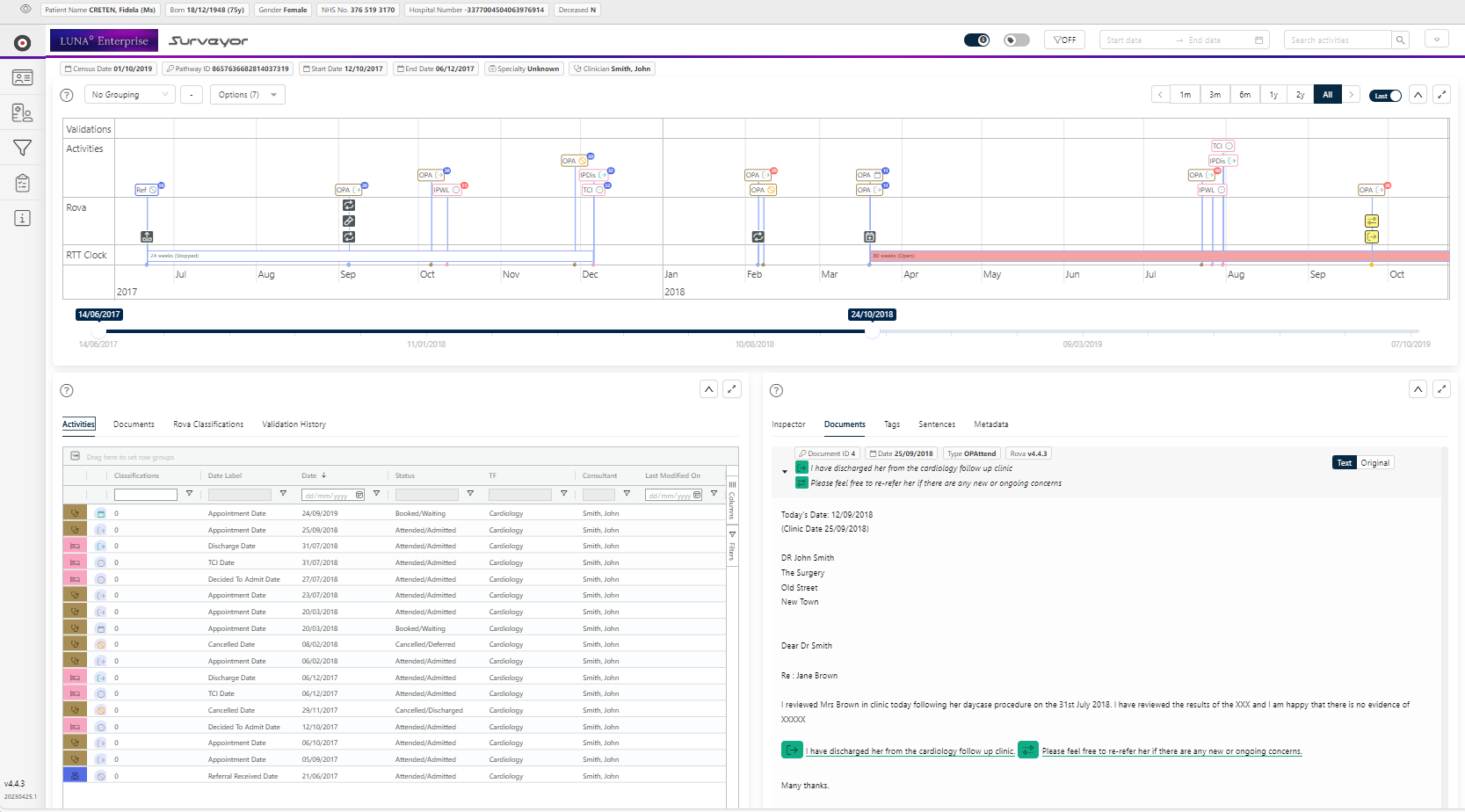
Task: Click the funnel filter icon in sidebar
Action: 23,149
